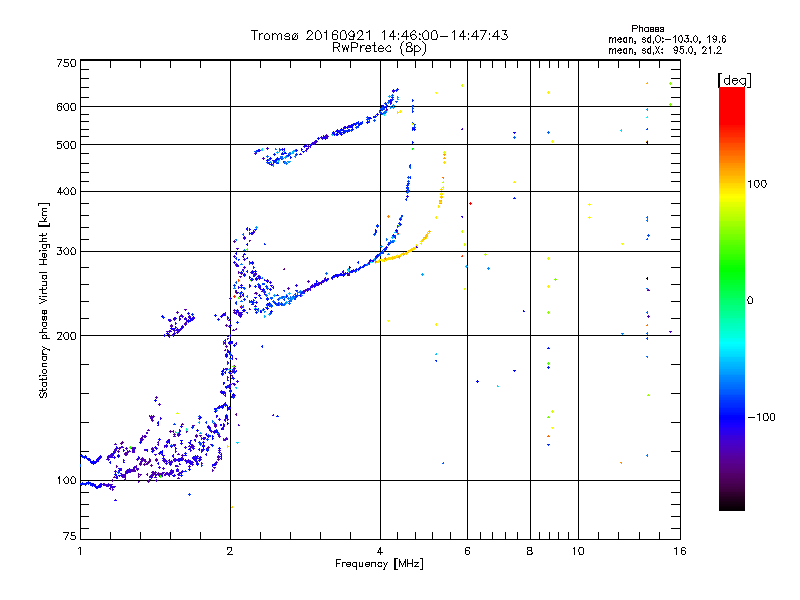
Task: Click the y-axis tick label "500"
Action: click(66, 145)
